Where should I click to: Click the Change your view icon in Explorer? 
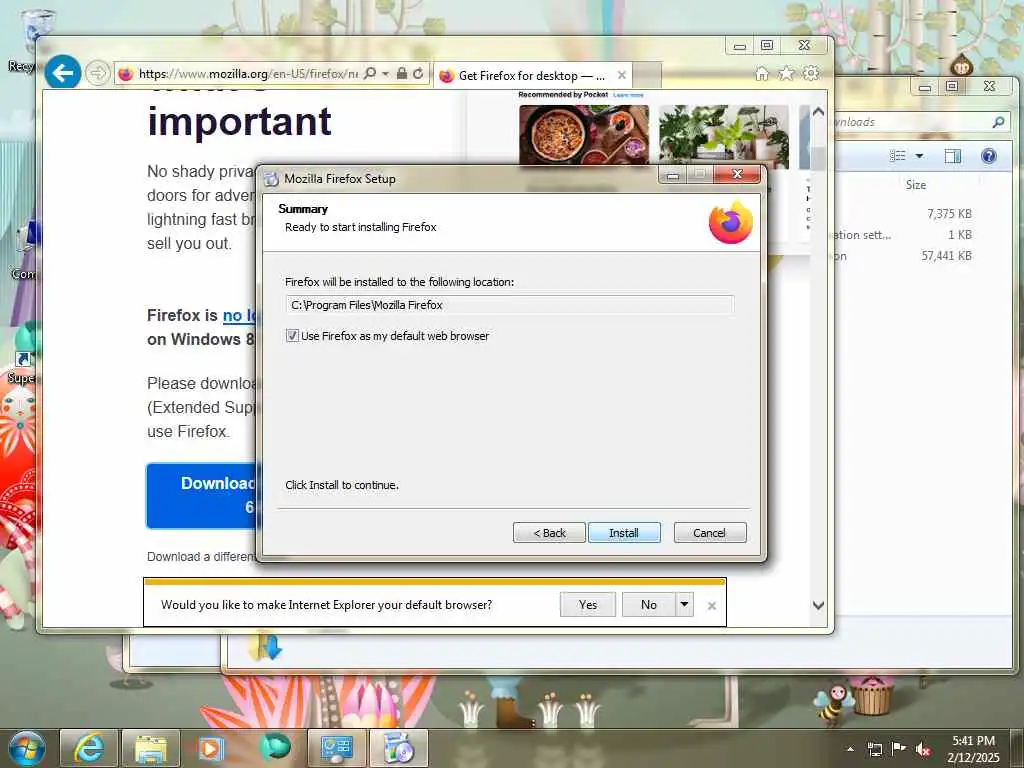click(898, 155)
